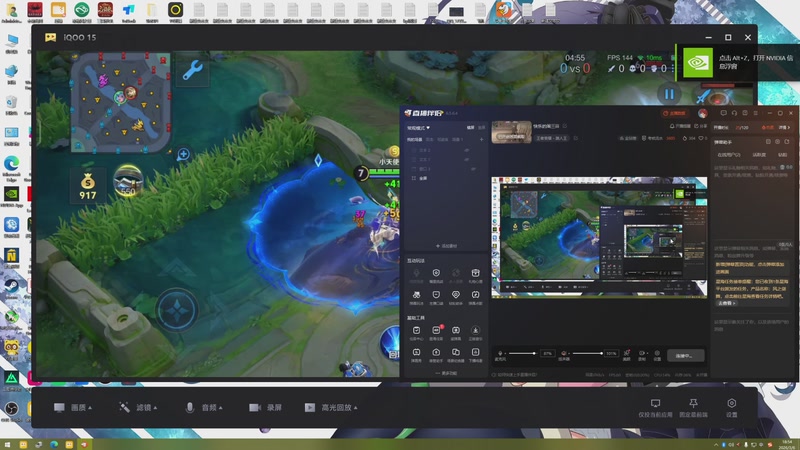Screen dimensions: 800x450
Task: Expand the 滤镜 filter menu
Action: (x=138, y=408)
